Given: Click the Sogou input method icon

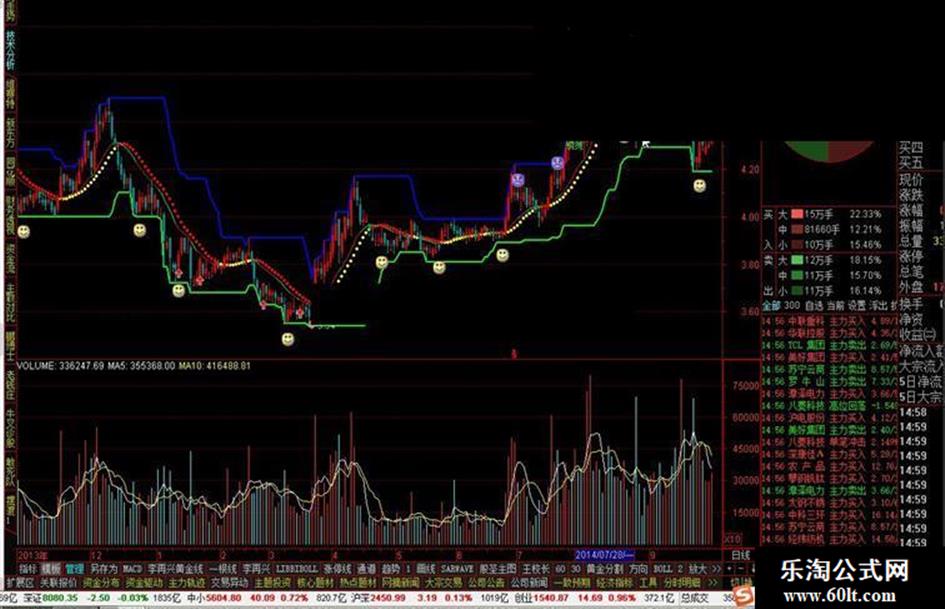Looking at the screenshot, I should [x=743, y=596].
